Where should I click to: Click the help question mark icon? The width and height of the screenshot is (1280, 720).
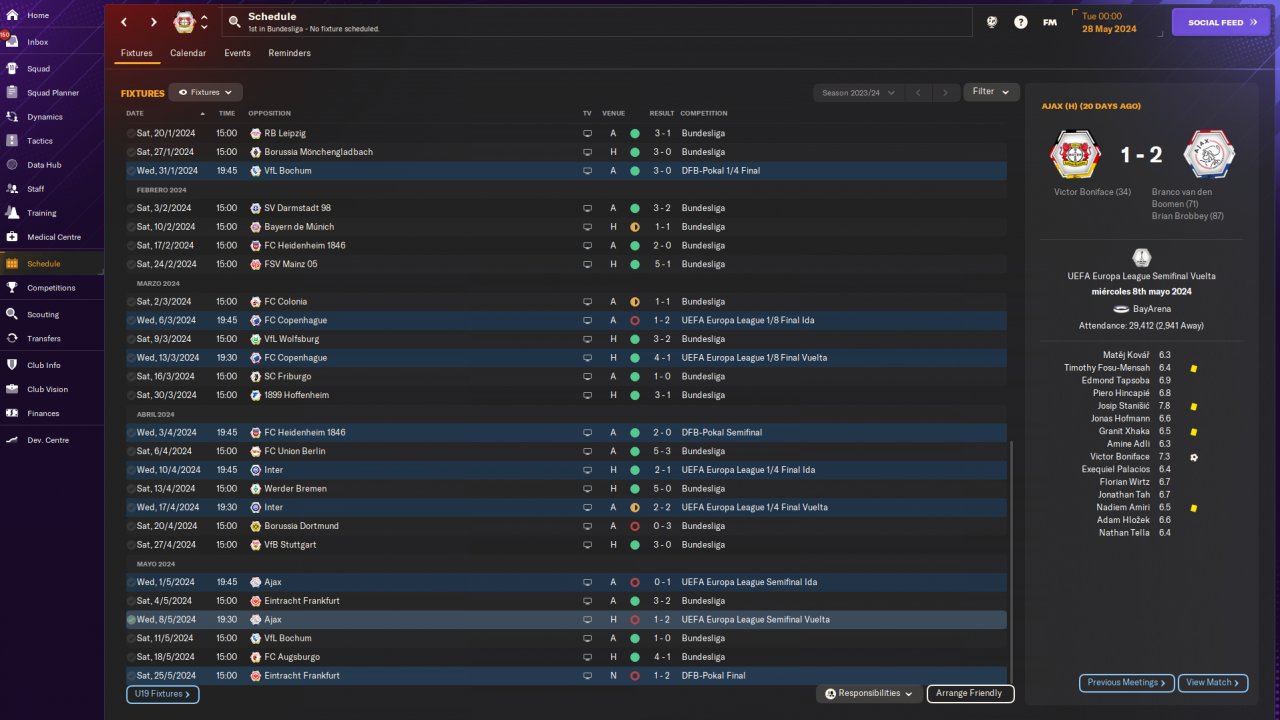[1020, 22]
